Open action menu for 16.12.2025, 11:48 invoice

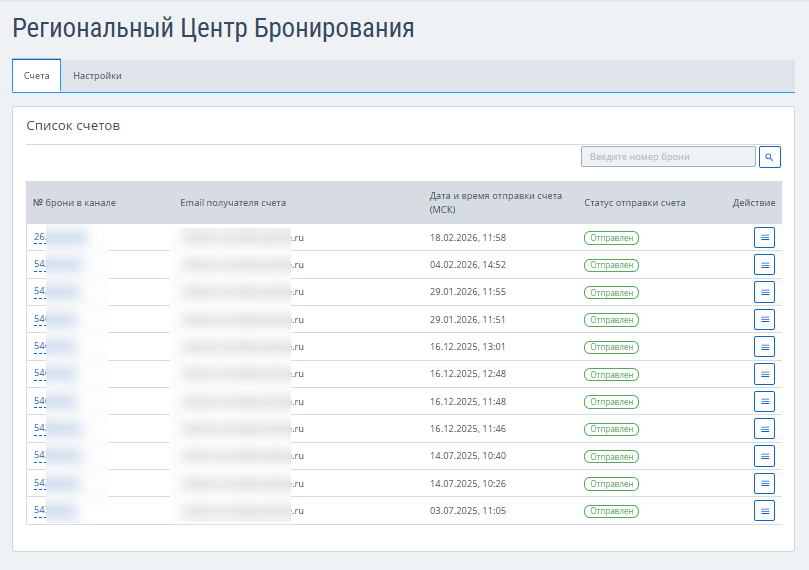pos(764,401)
